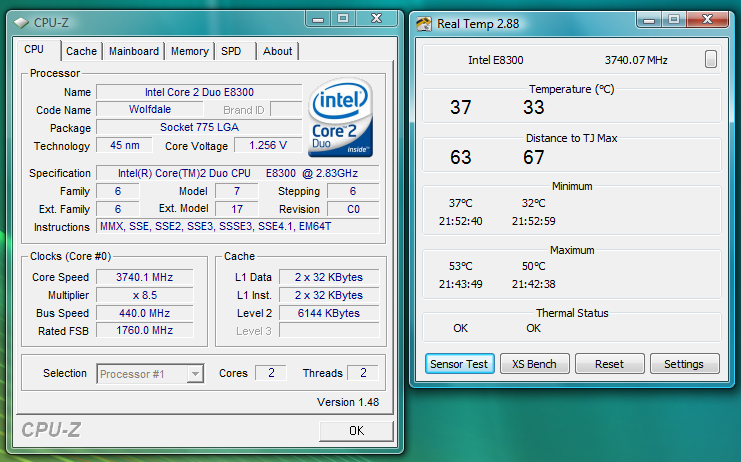Open Real Temp Settings
Image resolution: width=741 pixels, height=462 pixels.
[684, 364]
